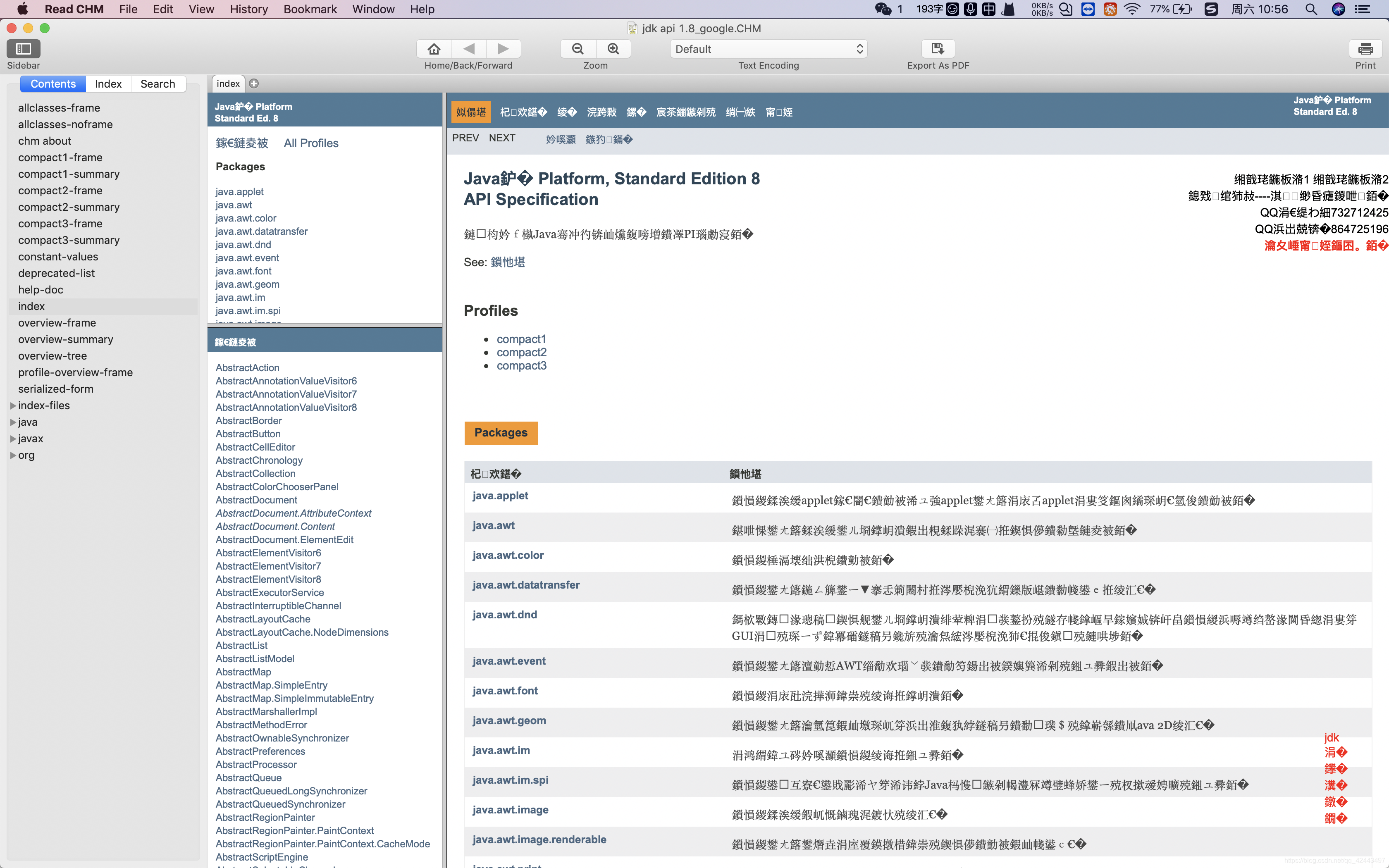Click the NEXT navigation link

click(502, 138)
